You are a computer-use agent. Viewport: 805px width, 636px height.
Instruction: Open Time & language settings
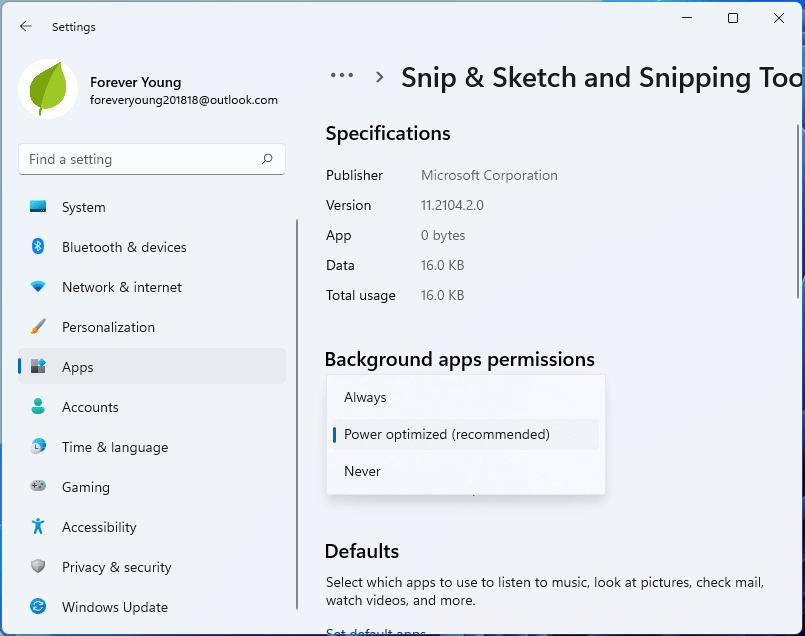(152, 447)
